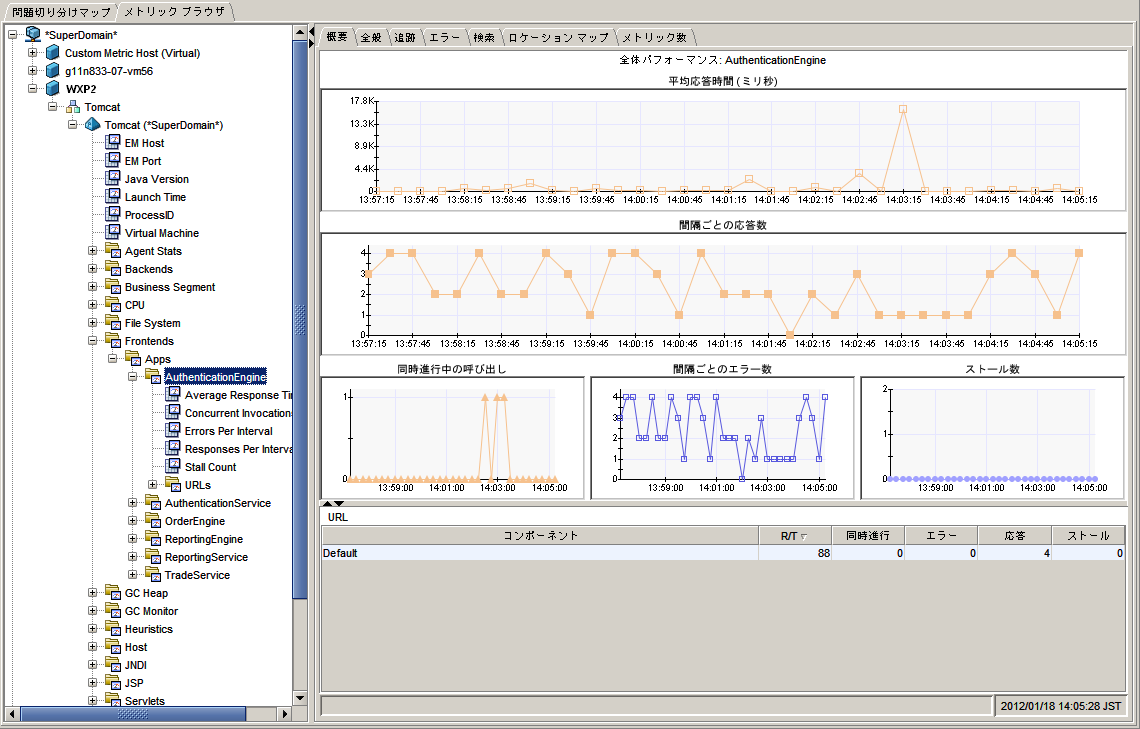Click the EM Host metric icon
The width and height of the screenshot is (1140, 729).
click(113, 143)
